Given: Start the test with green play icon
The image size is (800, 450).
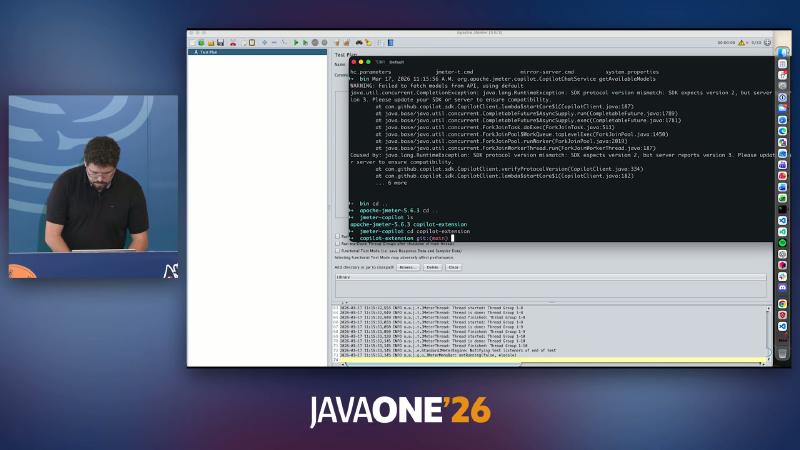Looking at the screenshot, I should click(x=296, y=43).
